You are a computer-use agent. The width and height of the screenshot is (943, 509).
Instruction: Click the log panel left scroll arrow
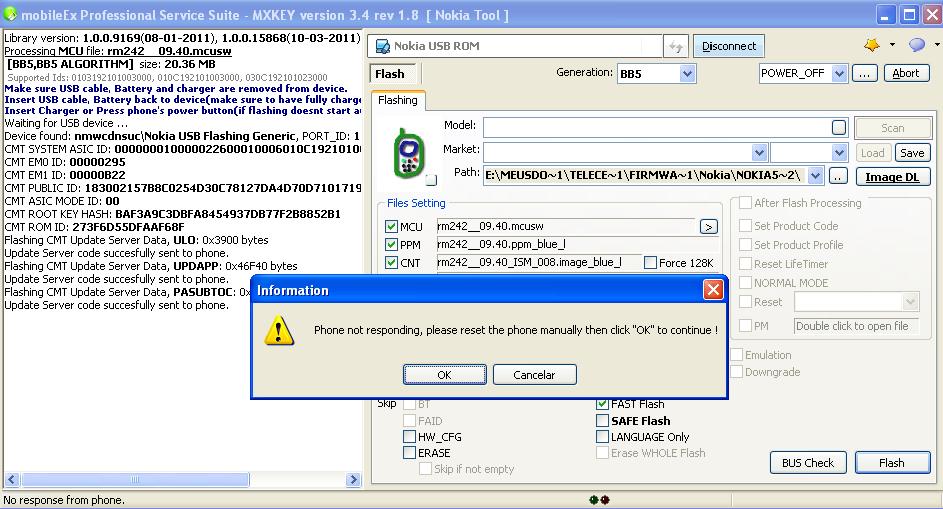11,480
